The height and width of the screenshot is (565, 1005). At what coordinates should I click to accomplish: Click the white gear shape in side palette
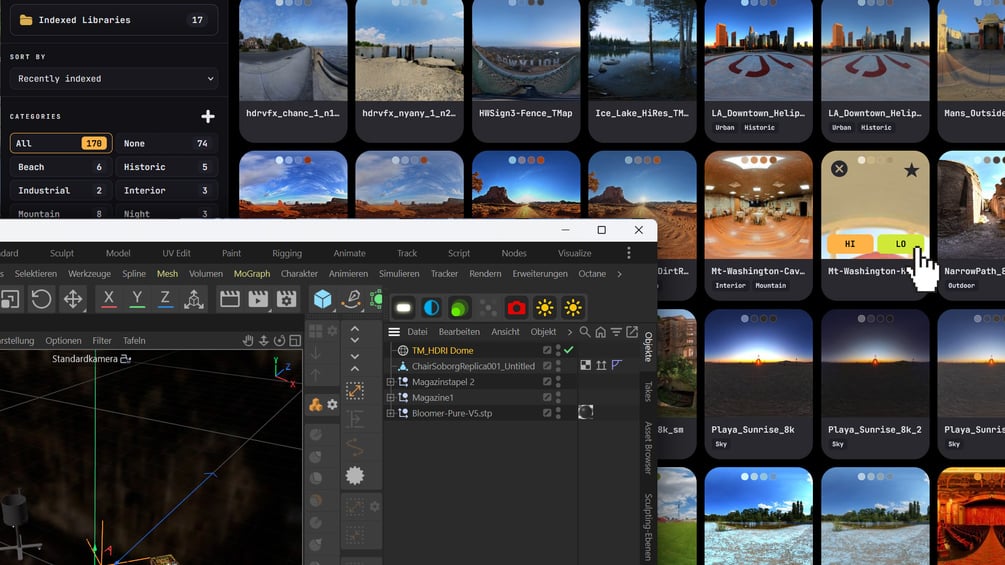pyautogui.click(x=354, y=475)
